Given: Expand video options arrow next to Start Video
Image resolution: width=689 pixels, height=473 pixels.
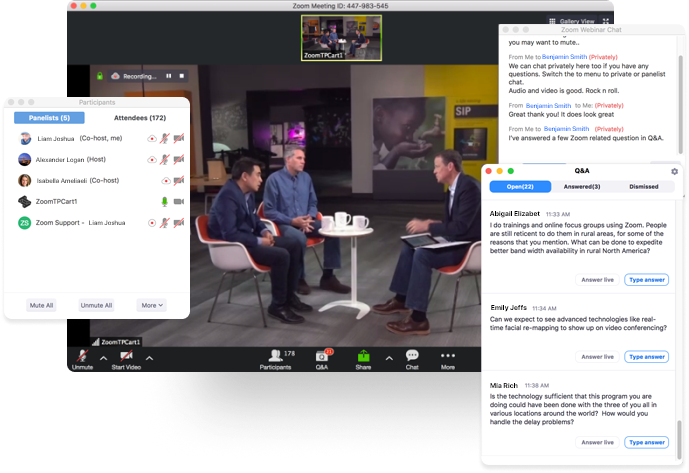Looking at the screenshot, I should 149,358.
